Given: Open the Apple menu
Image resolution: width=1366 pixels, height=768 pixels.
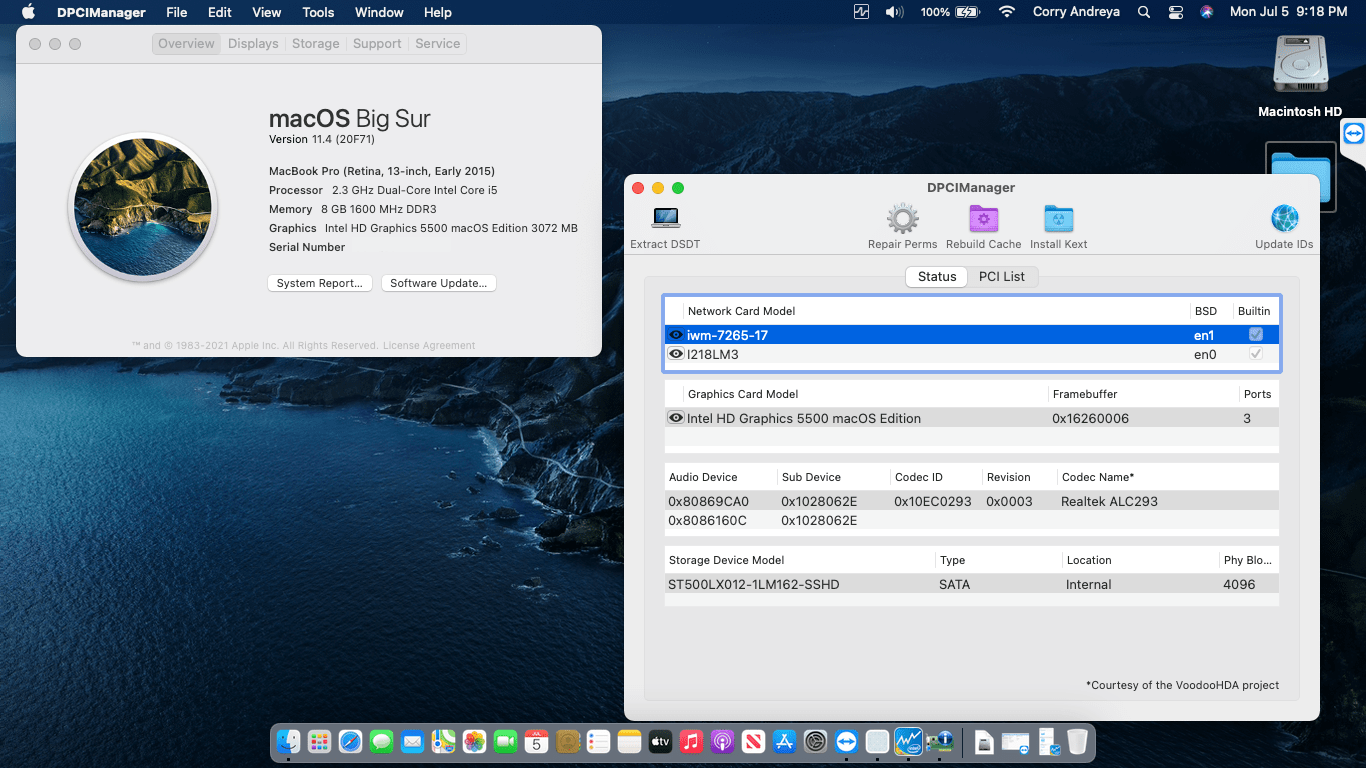Looking at the screenshot, I should [x=28, y=12].
